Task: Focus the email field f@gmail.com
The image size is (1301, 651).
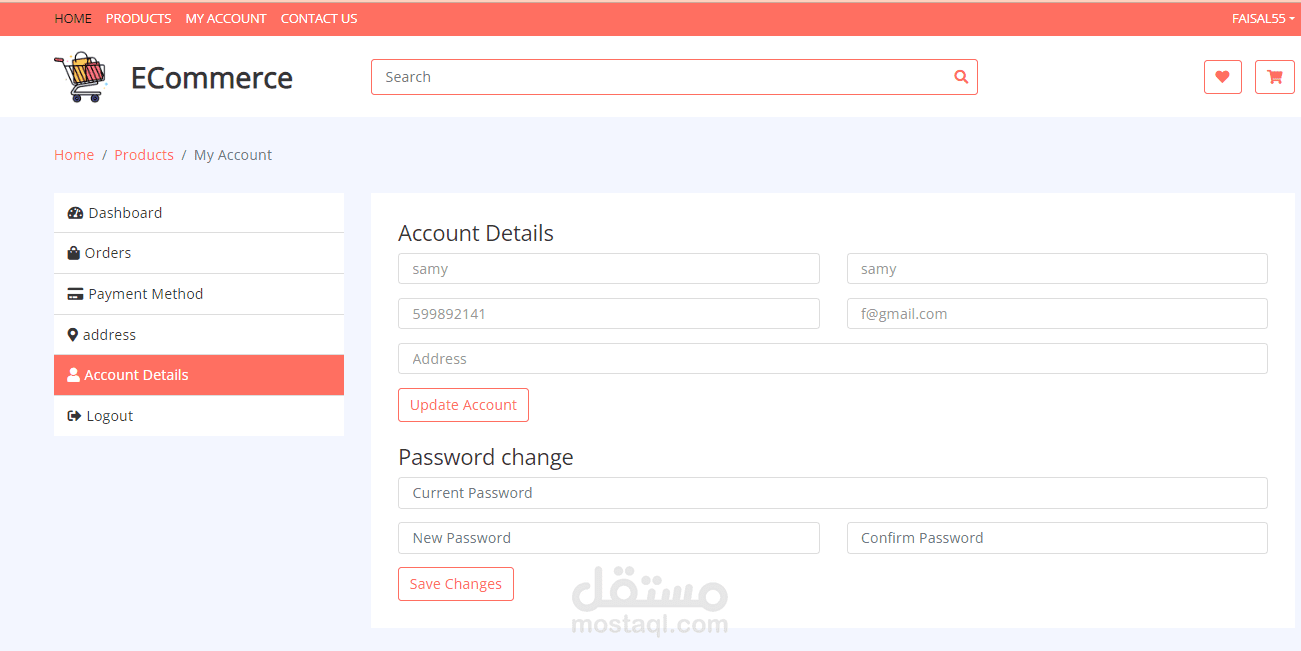Action: click(1057, 314)
